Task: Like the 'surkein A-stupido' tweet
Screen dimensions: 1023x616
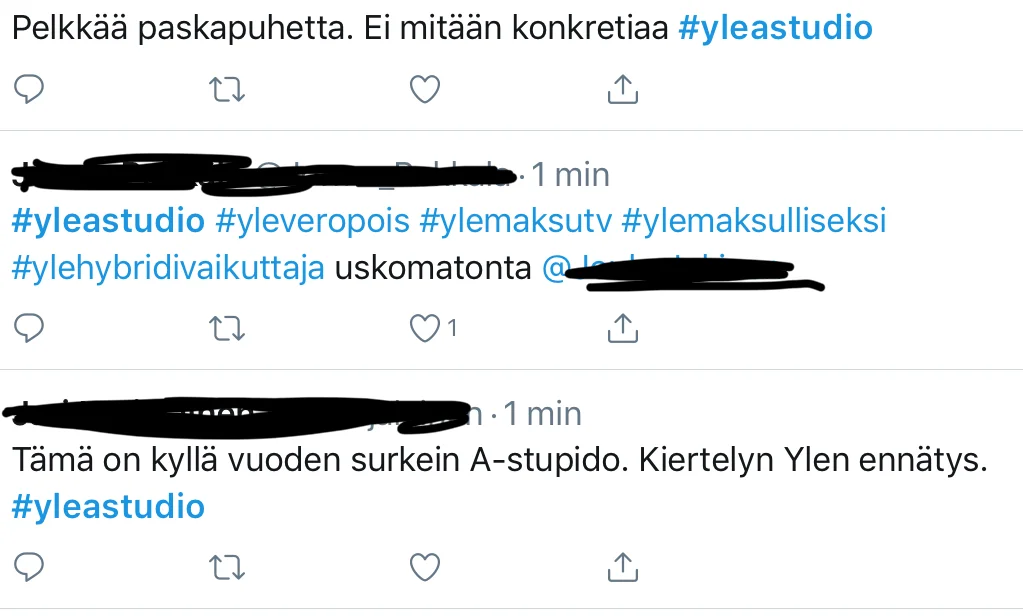Action: tap(425, 567)
